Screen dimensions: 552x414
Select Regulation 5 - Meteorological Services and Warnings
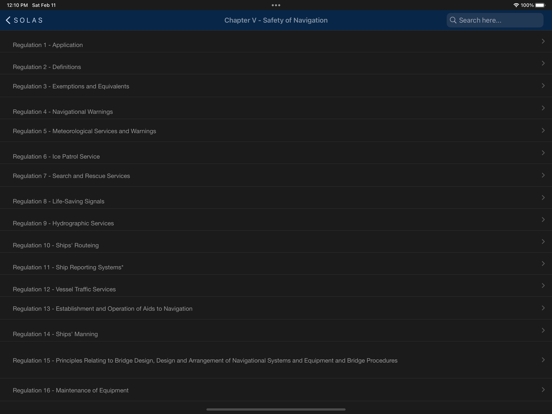coord(276,131)
